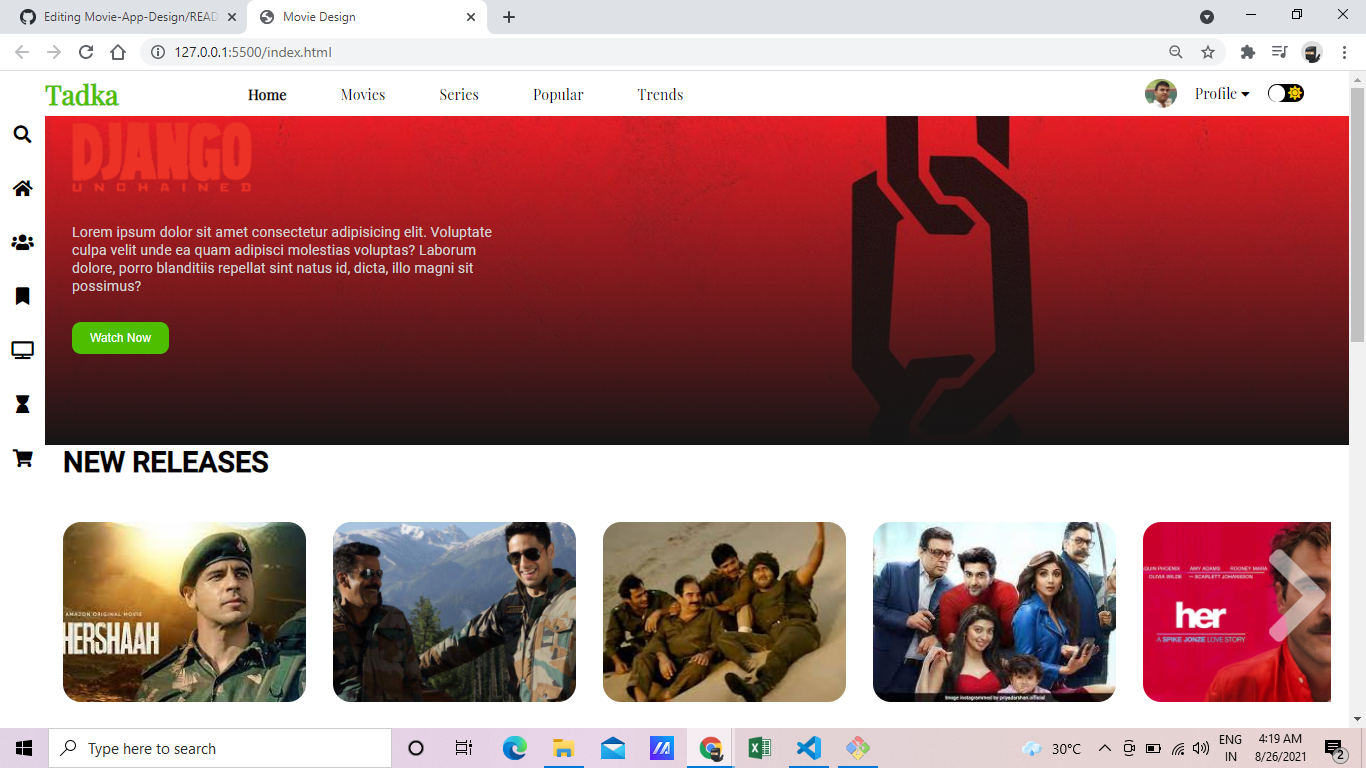Click the Watch Now button
Image resolution: width=1366 pixels, height=768 pixels.
point(120,338)
